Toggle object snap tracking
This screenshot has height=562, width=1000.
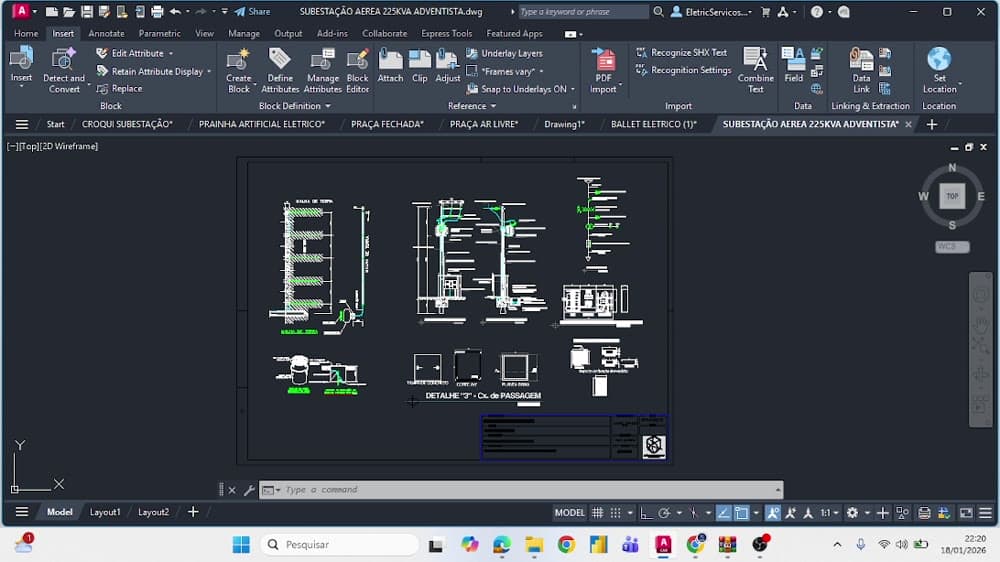723,512
